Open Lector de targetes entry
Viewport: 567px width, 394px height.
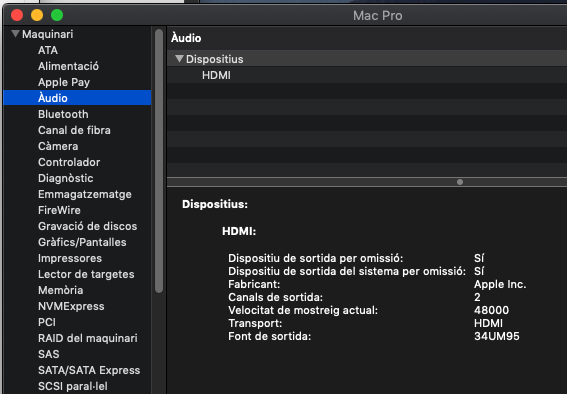[86, 274]
